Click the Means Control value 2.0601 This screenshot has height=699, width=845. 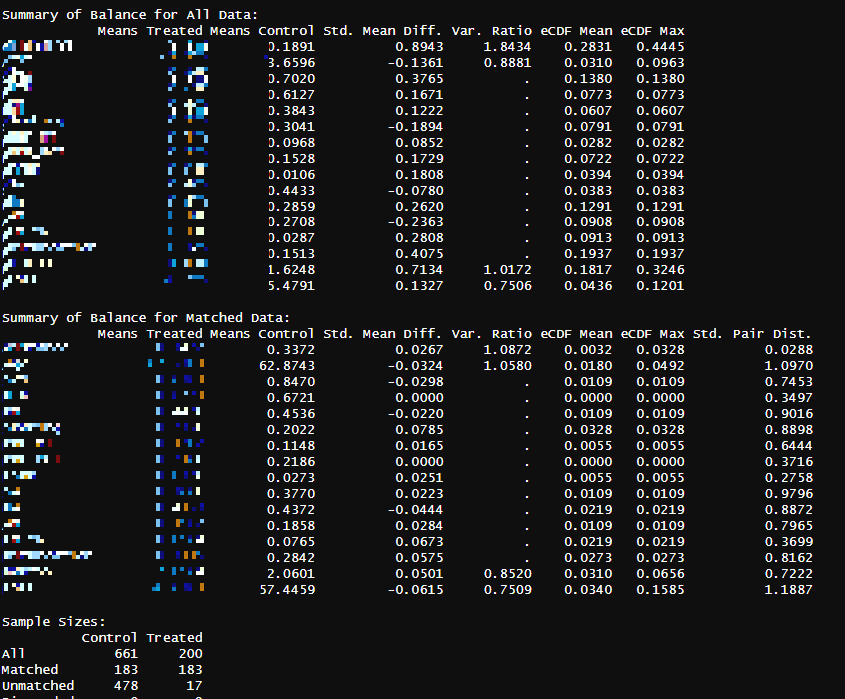291,574
